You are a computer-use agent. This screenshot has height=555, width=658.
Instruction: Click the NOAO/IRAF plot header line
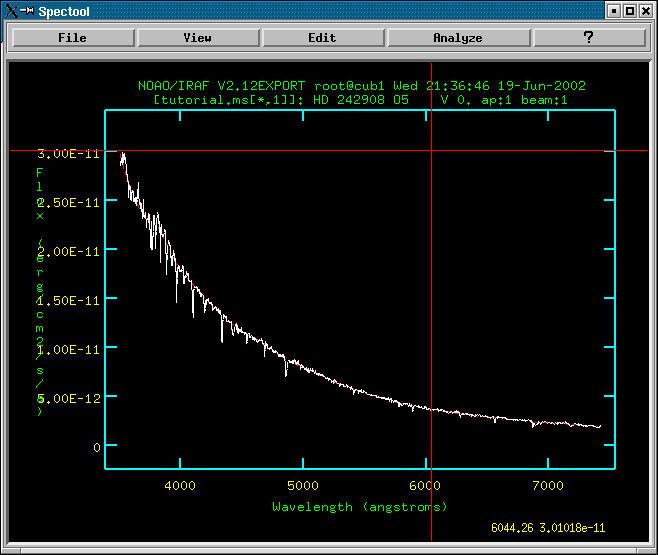tap(361, 86)
